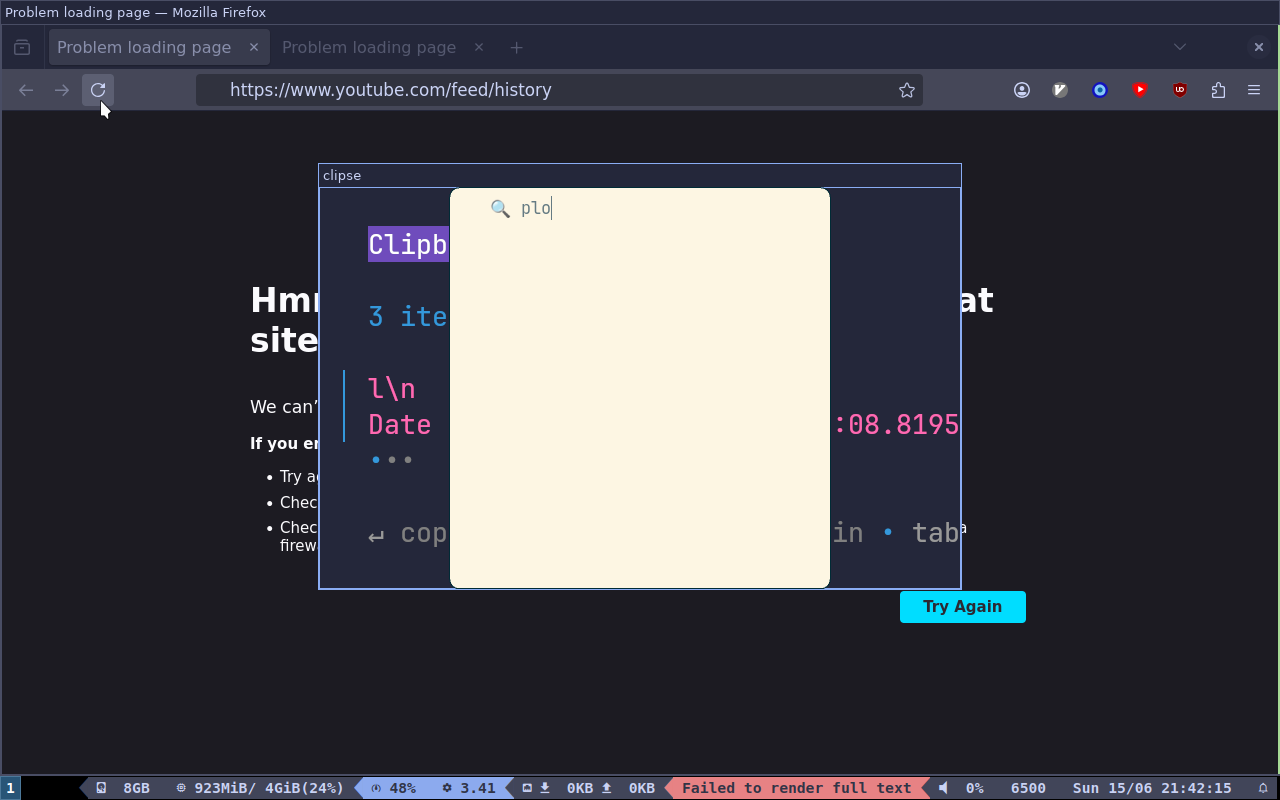Click the memory icon beside 923MiB
This screenshot has width=1280, height=800.
pyautogui.click(x=181, y=788)
